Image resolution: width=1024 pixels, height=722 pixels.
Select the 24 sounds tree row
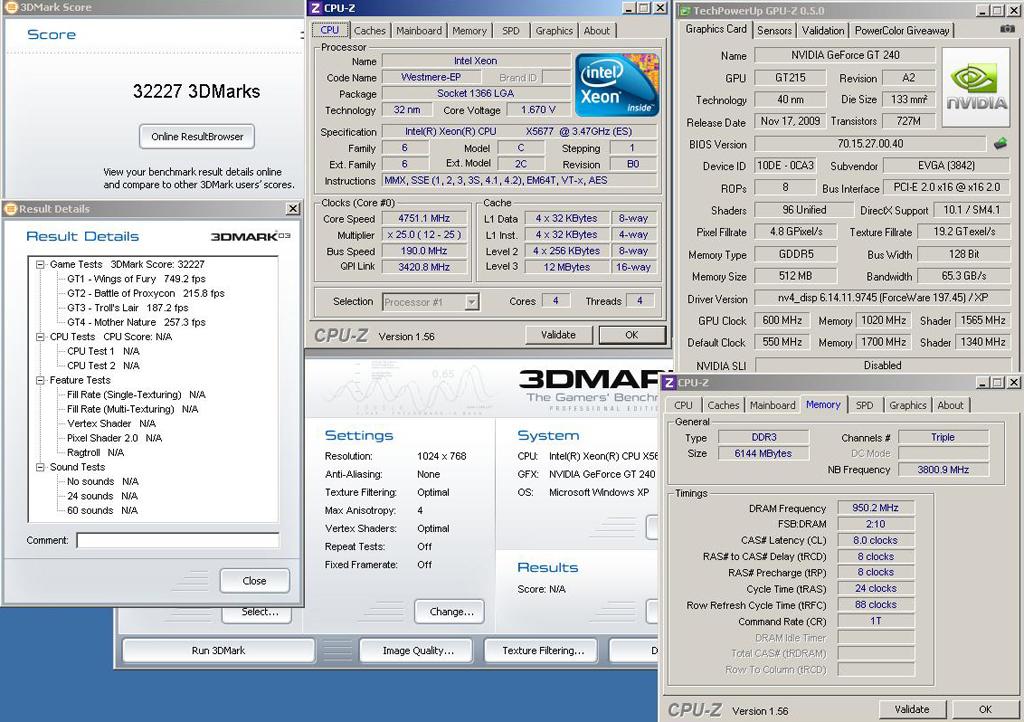(x=102, y=495)
